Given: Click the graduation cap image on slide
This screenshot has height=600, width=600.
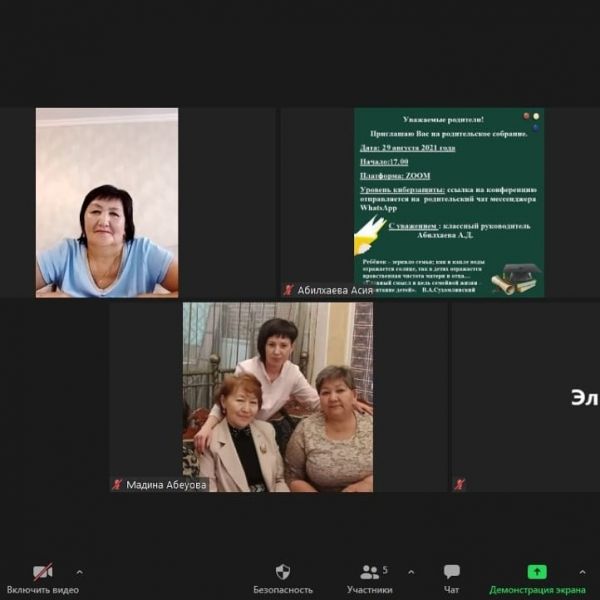Looking at the screenshot, I should click(x=517, y=277).
